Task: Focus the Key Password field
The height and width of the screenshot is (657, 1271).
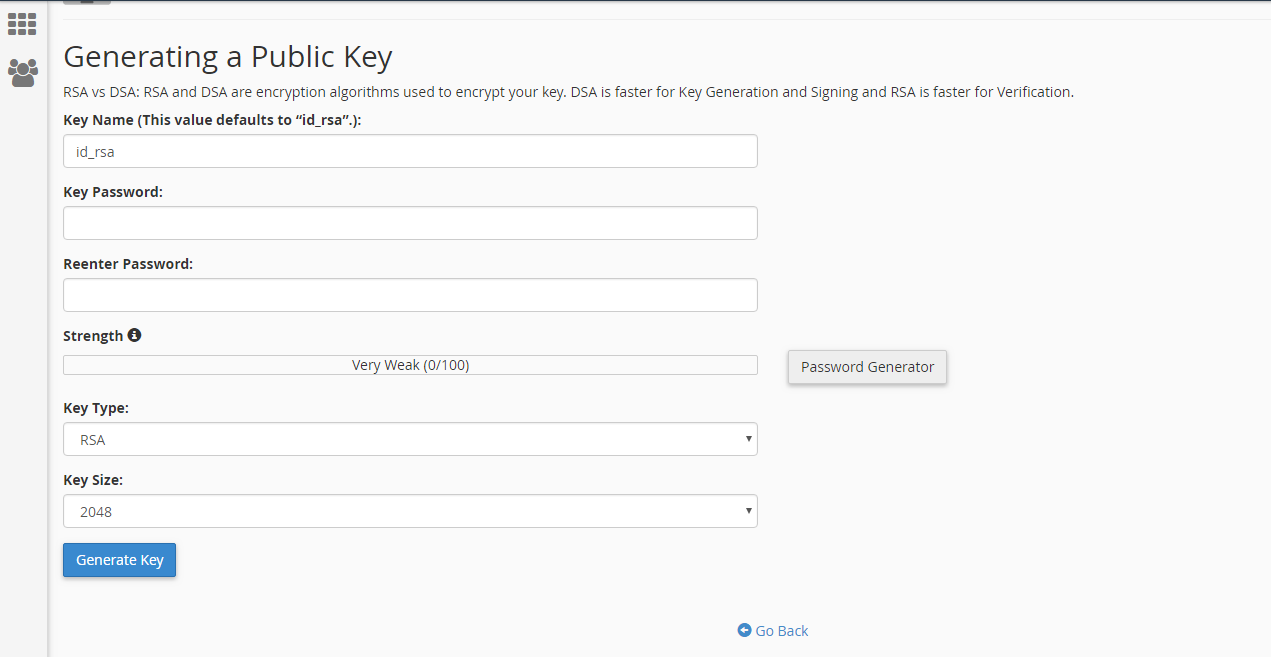Action: tap(410, 223)
